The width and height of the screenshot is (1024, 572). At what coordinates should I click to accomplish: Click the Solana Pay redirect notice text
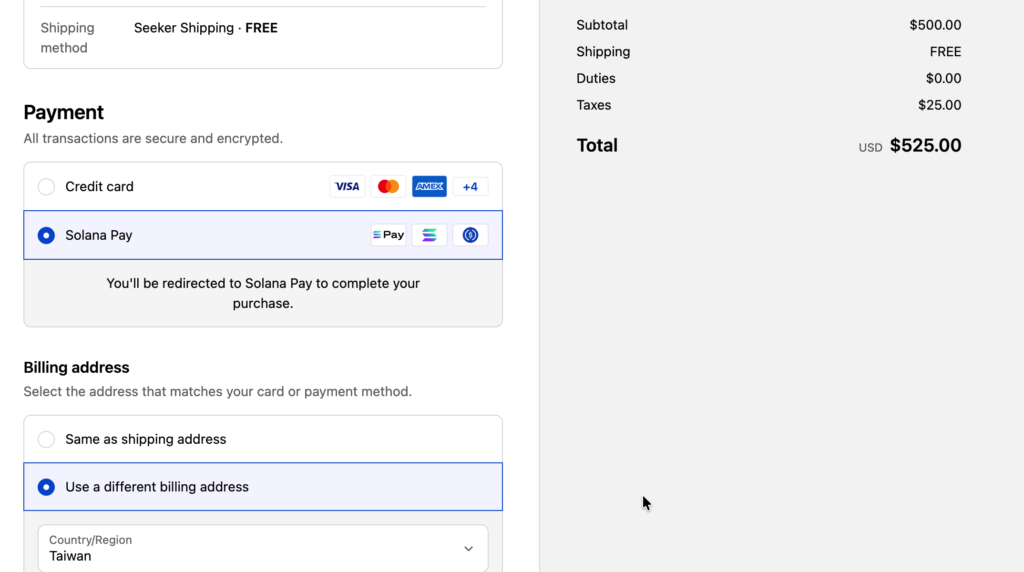263,293
